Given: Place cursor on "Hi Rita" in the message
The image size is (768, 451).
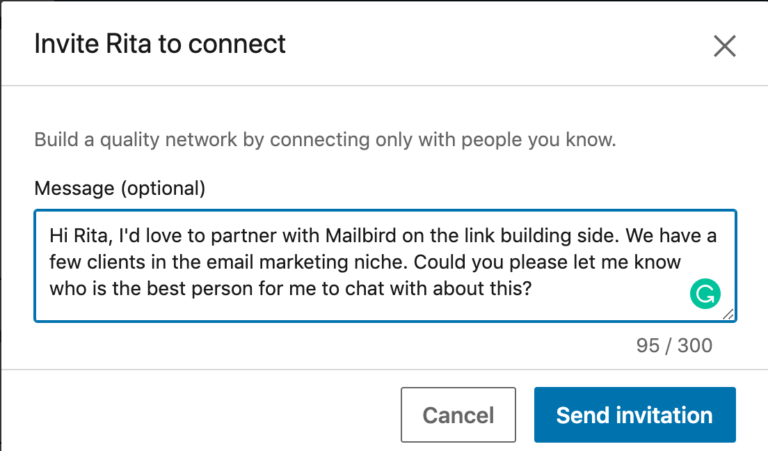Looking at the screenshot, I should (77, 236).
